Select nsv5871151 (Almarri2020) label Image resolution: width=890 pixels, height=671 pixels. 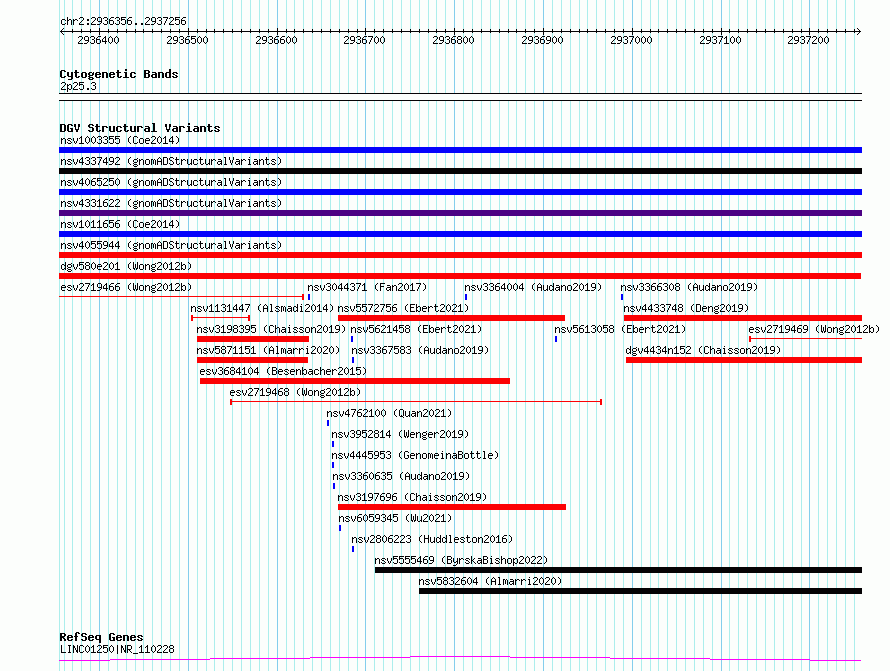point(268,350)
